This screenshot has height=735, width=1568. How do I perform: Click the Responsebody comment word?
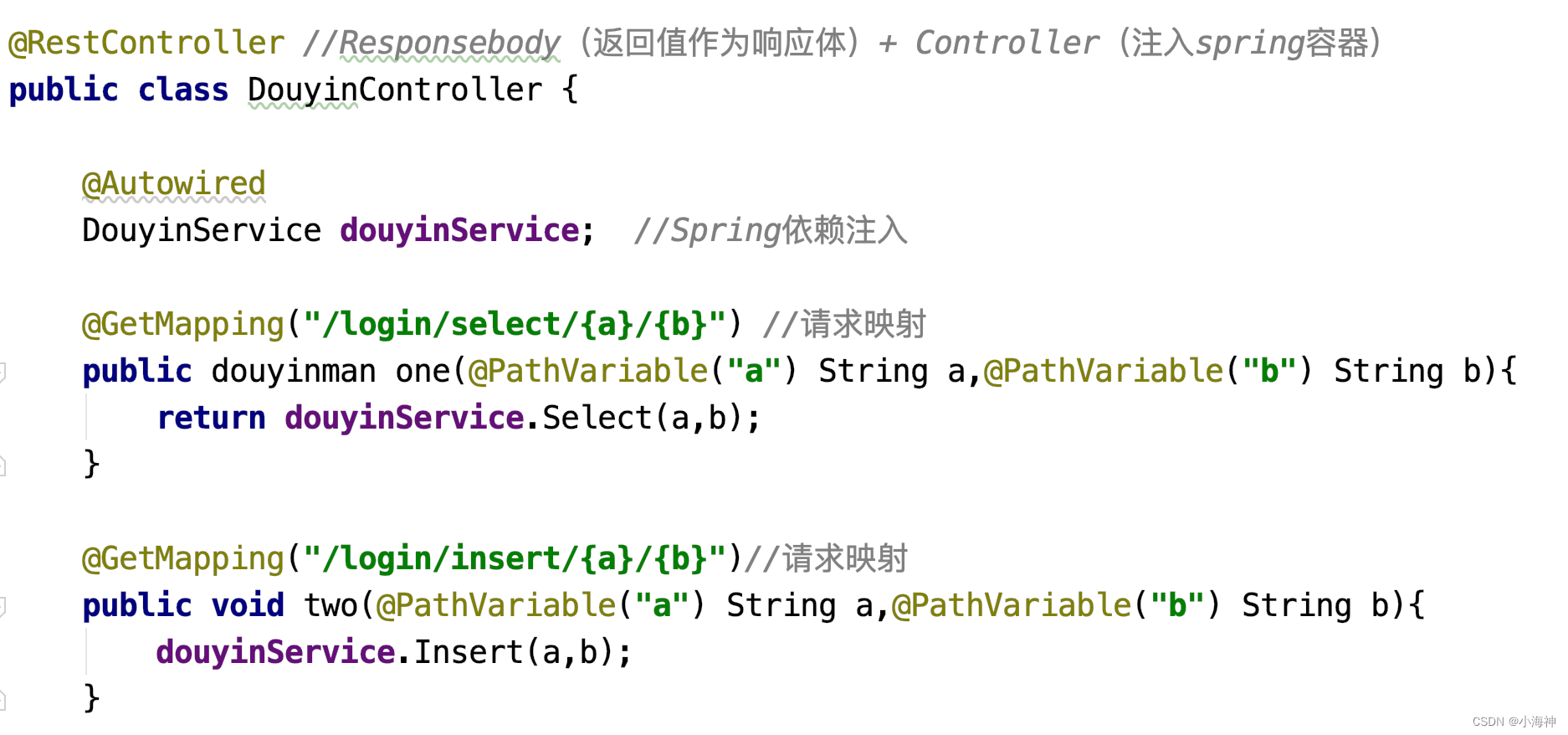pos(450,43)
